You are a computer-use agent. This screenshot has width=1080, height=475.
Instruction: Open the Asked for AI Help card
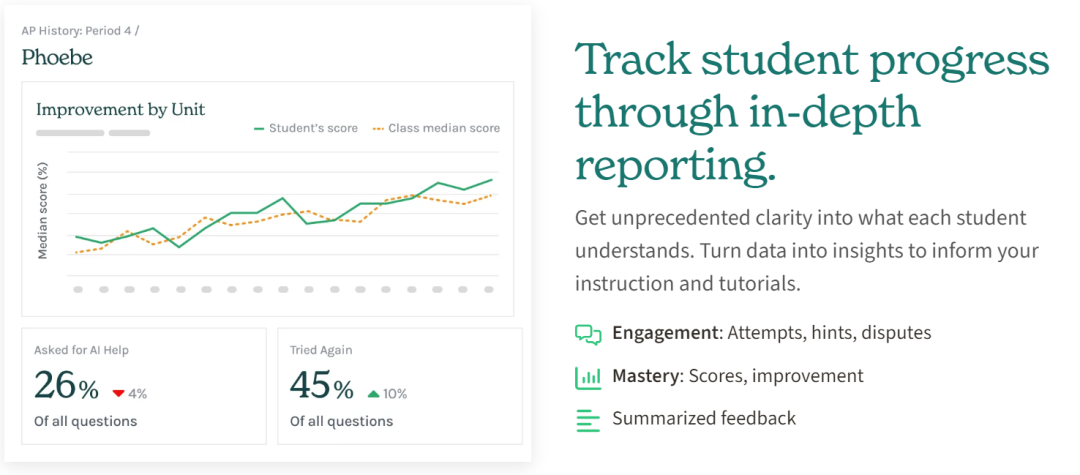tap(144, 386)
